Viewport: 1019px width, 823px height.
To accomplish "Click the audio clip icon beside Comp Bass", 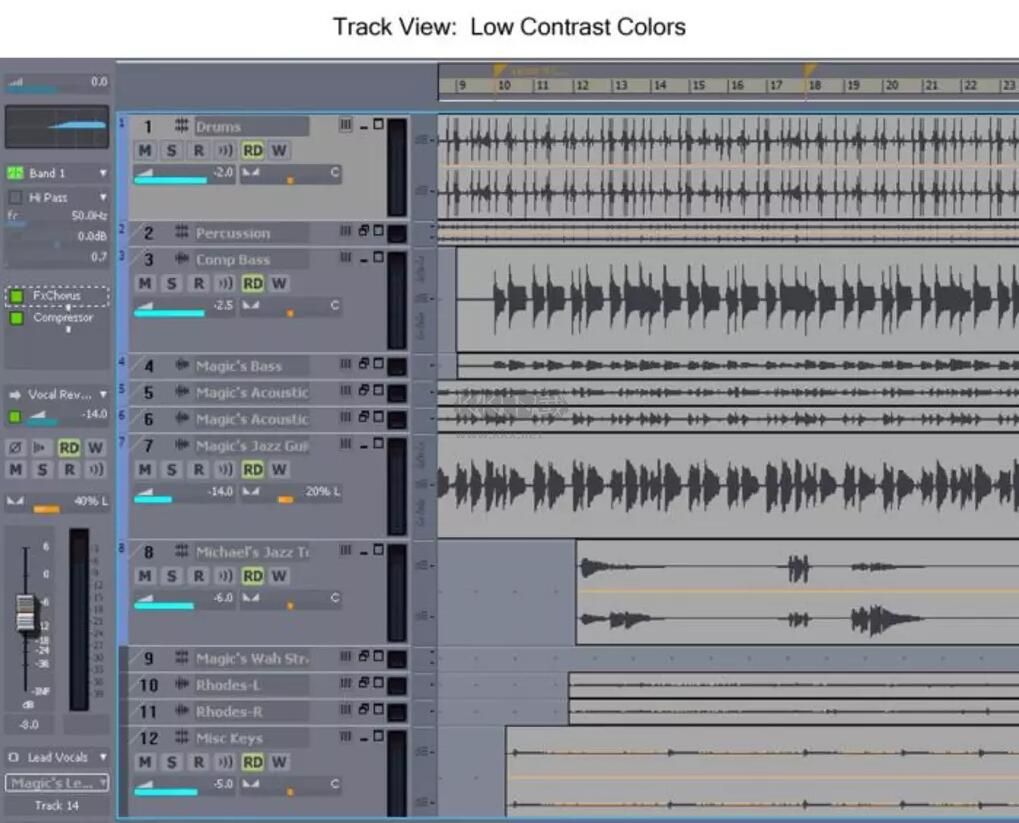I will point(183,258).
